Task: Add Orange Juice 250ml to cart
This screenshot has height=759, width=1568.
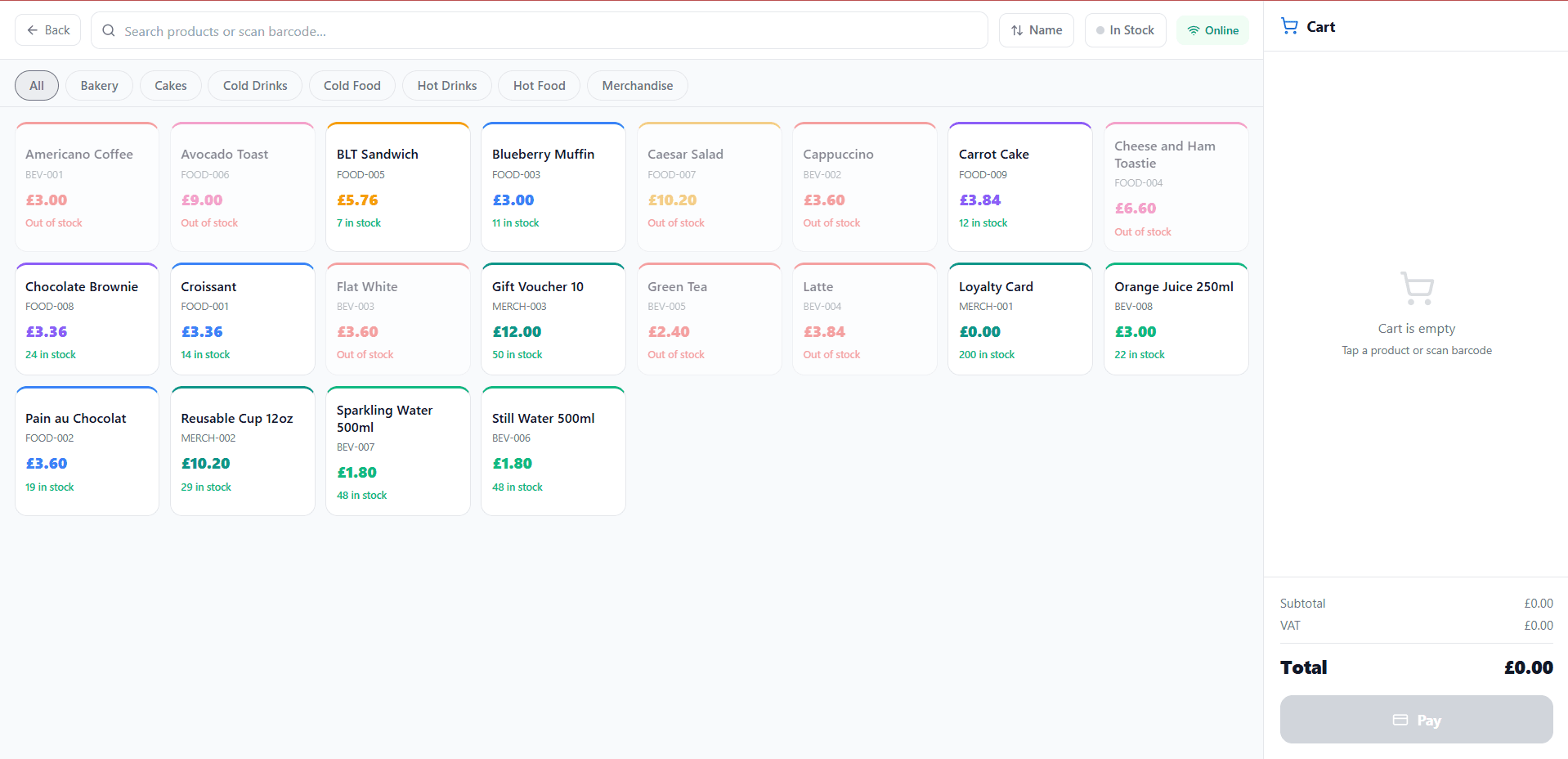Action: tap(1176, 319)
